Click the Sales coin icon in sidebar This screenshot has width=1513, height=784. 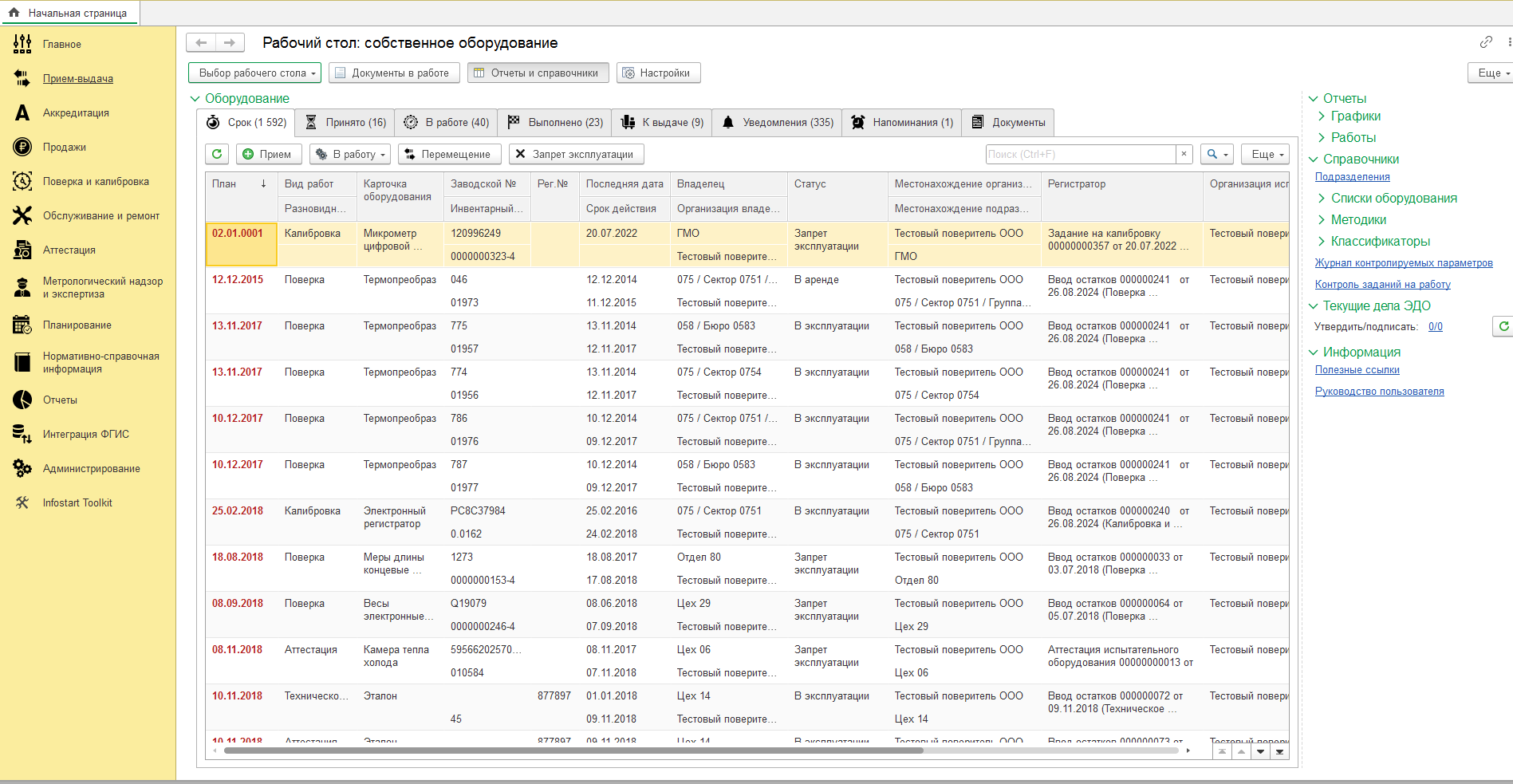[x=22, y=148]
